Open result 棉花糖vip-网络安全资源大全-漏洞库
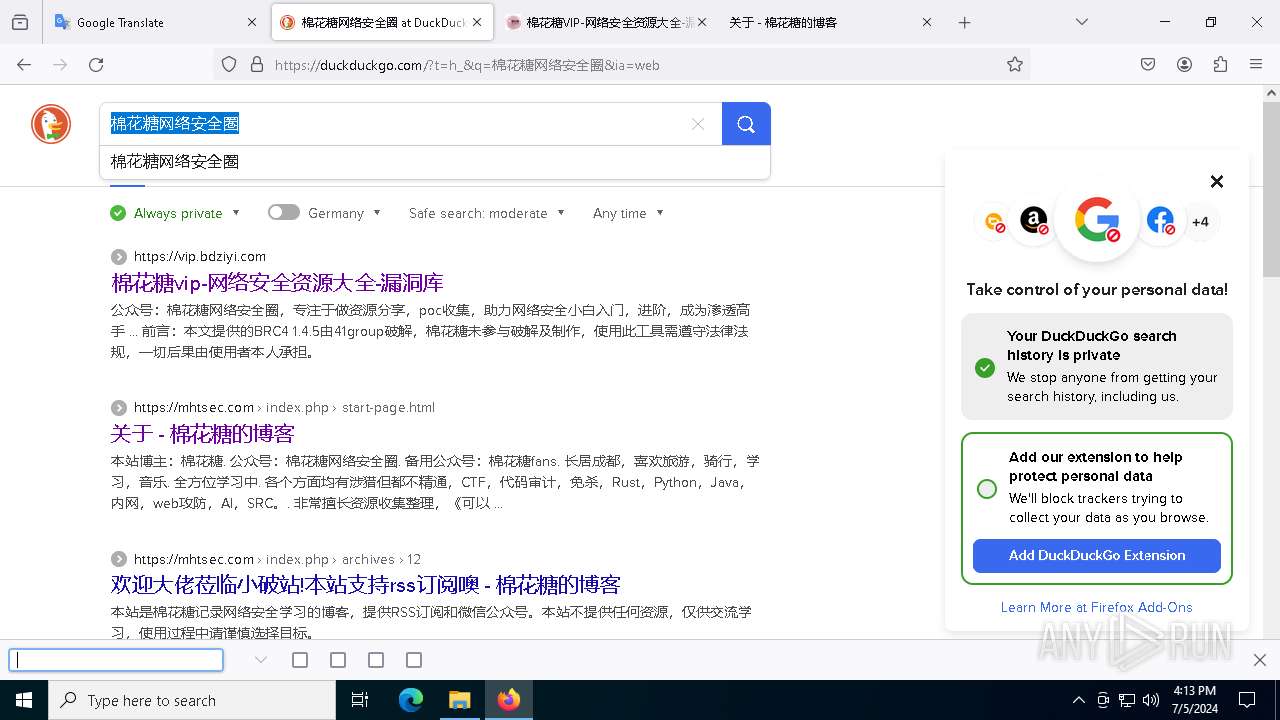 coord(277,283)
